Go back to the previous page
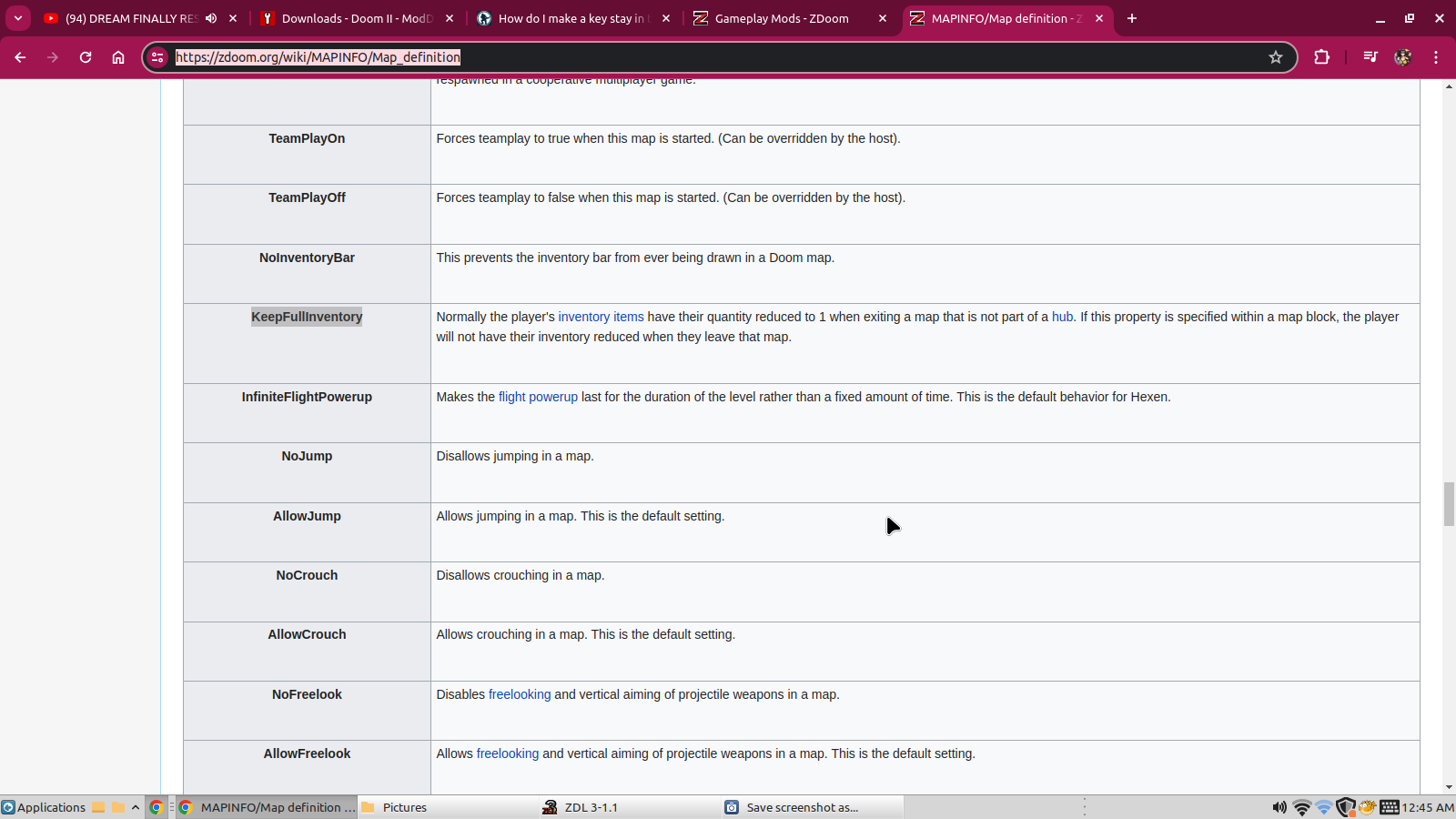1456x819 pixels. click(20, 57)
